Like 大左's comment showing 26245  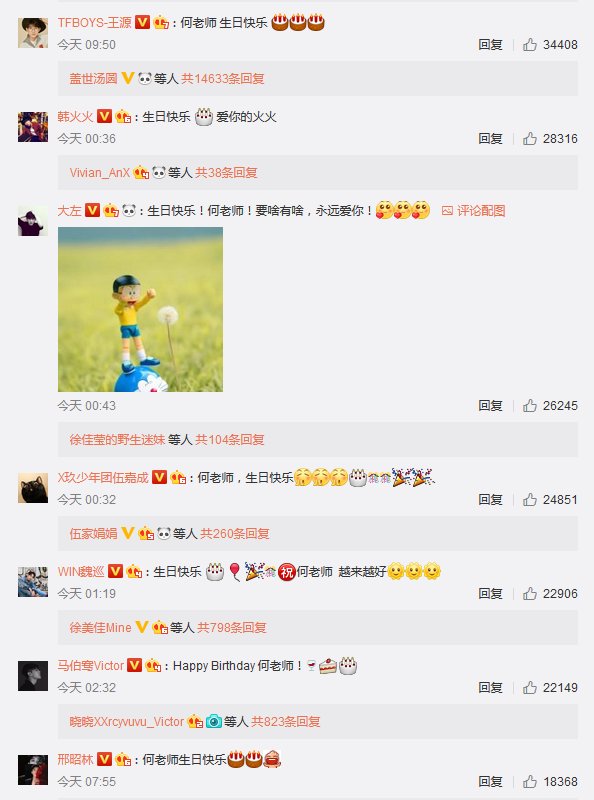click(x=530, y=406)
